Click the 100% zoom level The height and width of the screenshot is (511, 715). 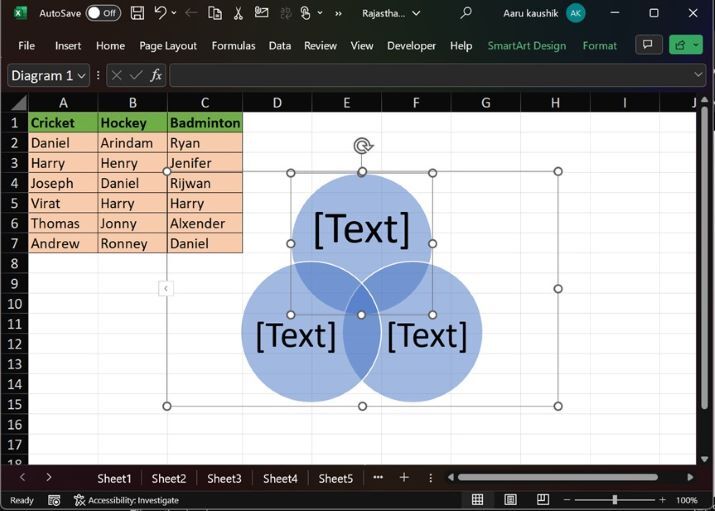point(687,500)
